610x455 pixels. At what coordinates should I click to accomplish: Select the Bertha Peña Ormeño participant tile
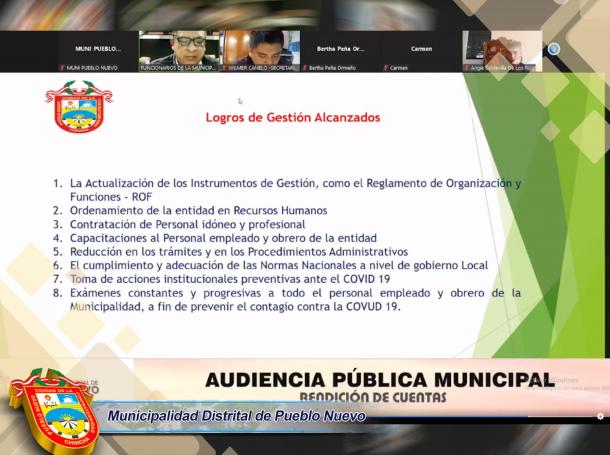341,50
